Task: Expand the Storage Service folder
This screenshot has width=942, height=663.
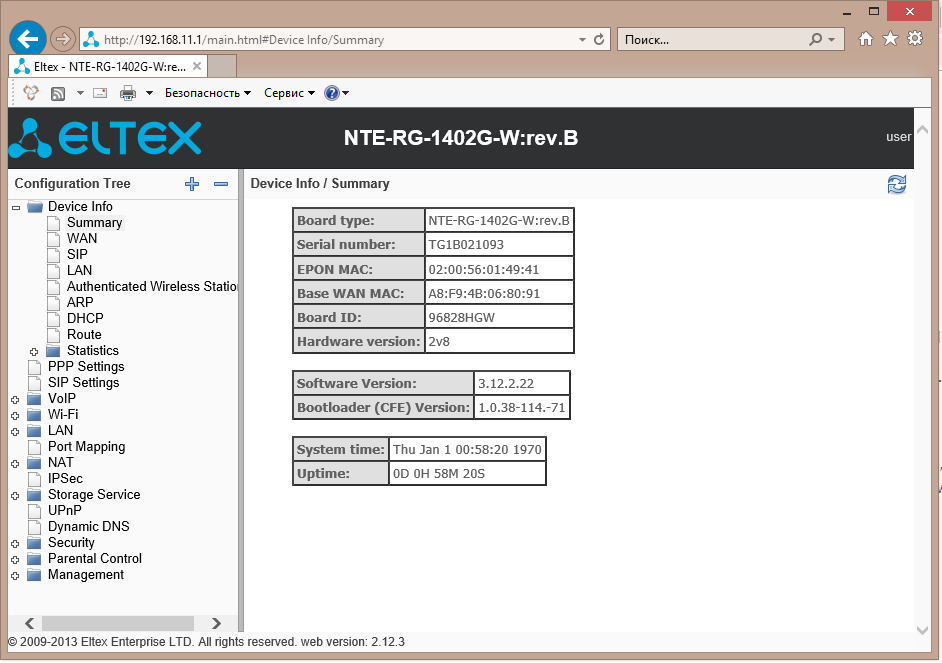Action: [16, 496]
